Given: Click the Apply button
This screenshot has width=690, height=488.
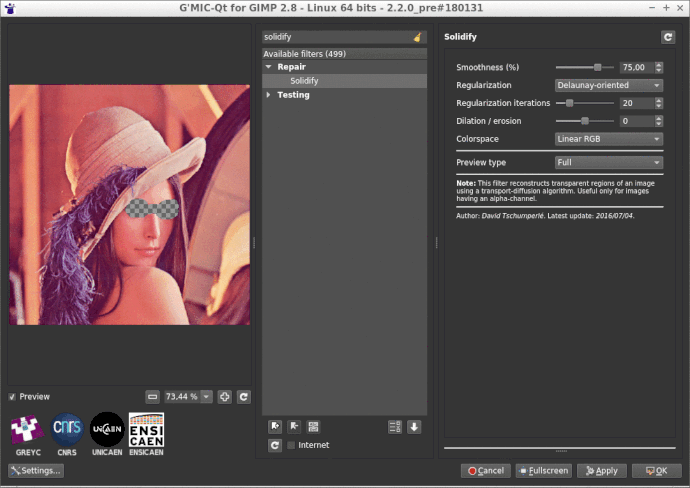Looking at the screenshot, I should click(x=603, y=470).
